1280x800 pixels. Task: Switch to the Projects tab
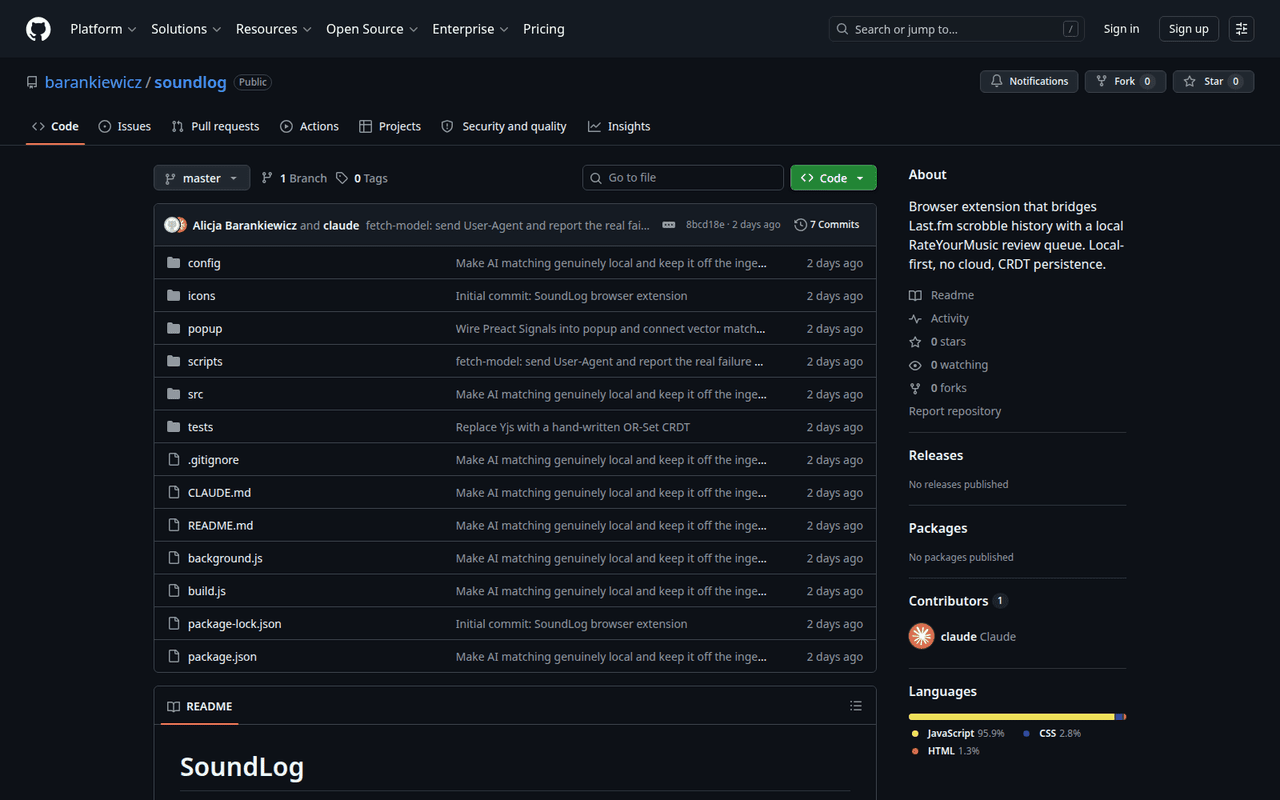coord(390,126)
